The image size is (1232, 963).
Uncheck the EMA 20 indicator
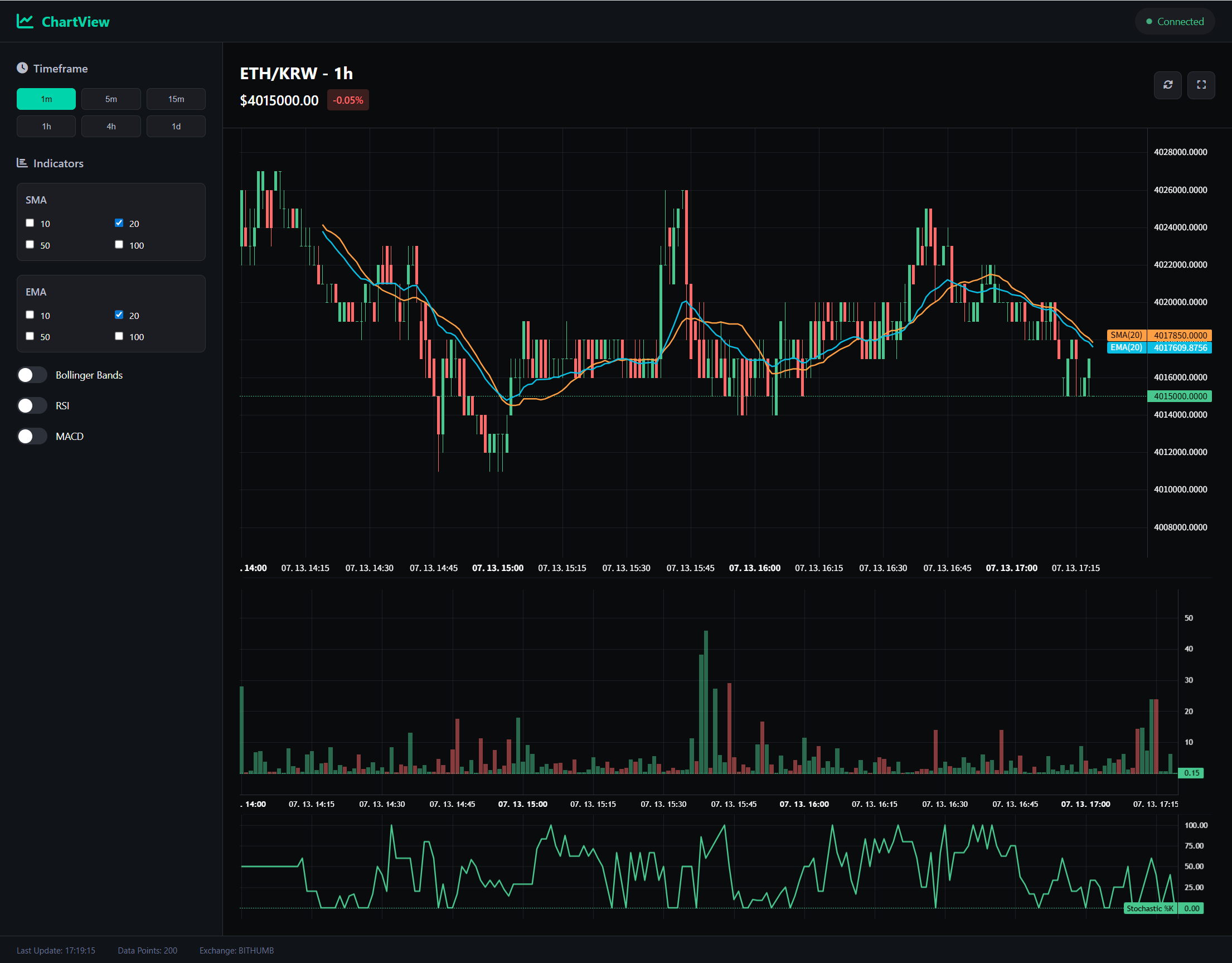pos(118,314)
